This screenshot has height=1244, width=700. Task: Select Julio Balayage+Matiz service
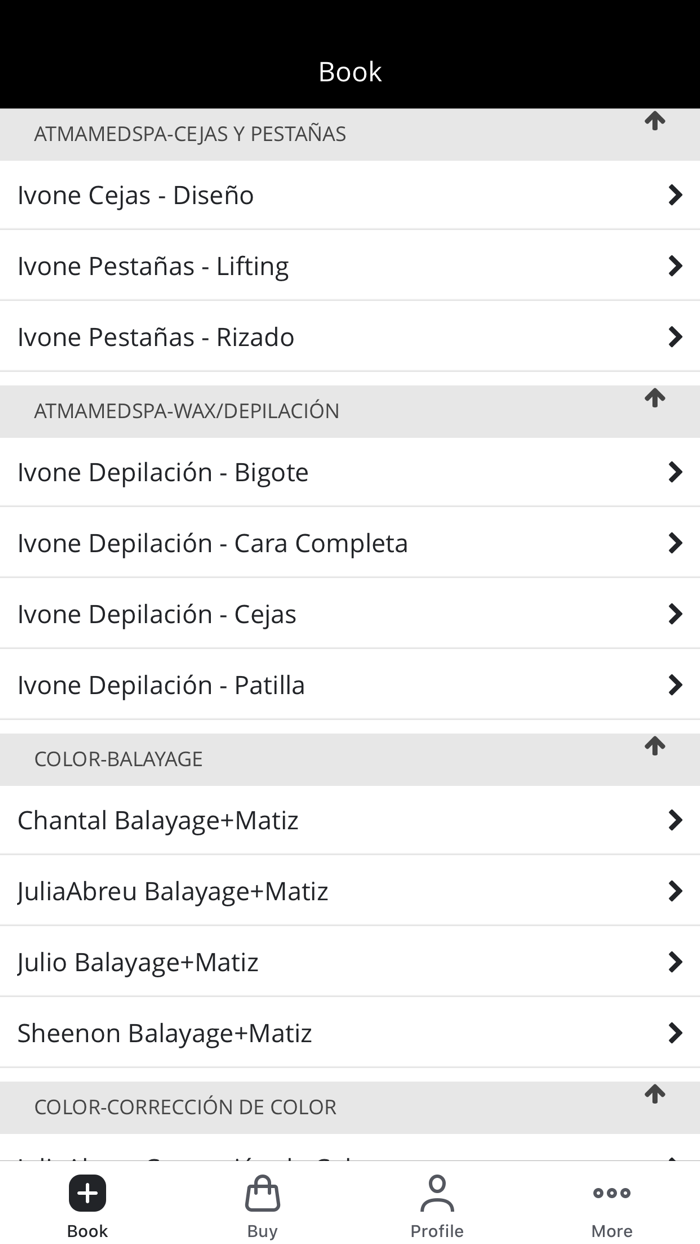click(x=138, y=962)
